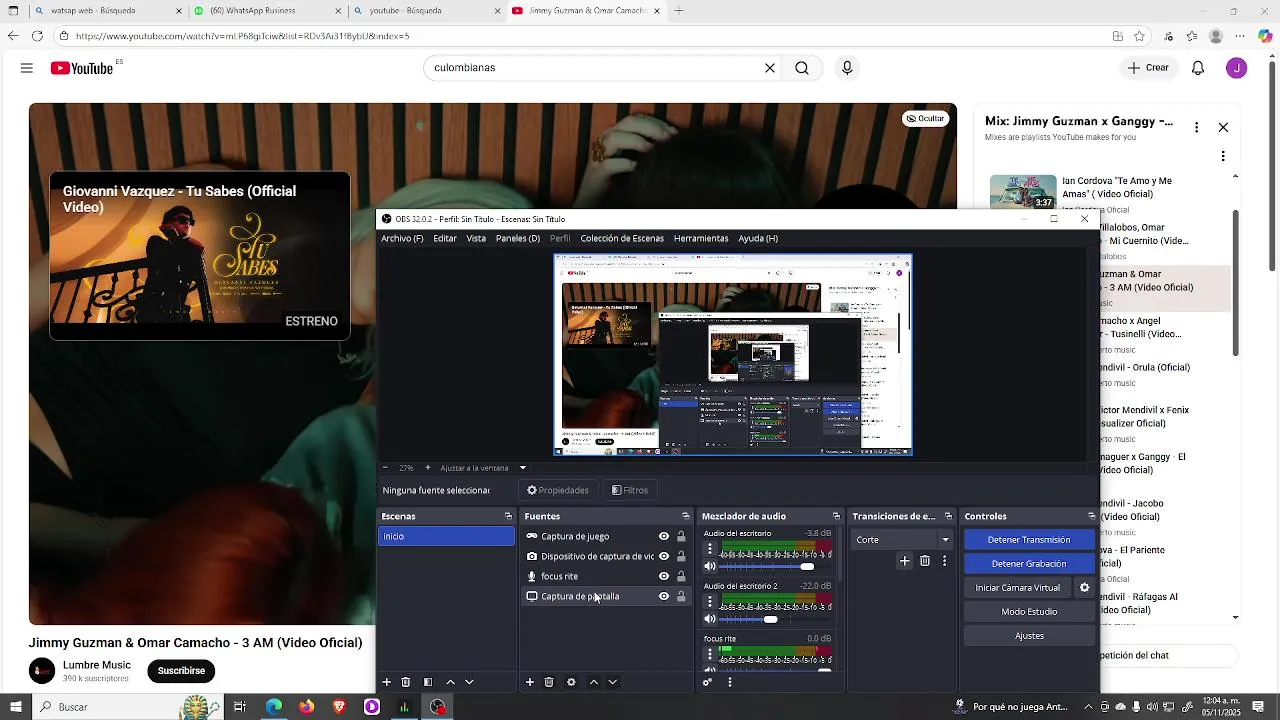This screenshot has width=1280, height=720.
Task: Click Iniciar Cámara Virtual button
Action: 1018,588
